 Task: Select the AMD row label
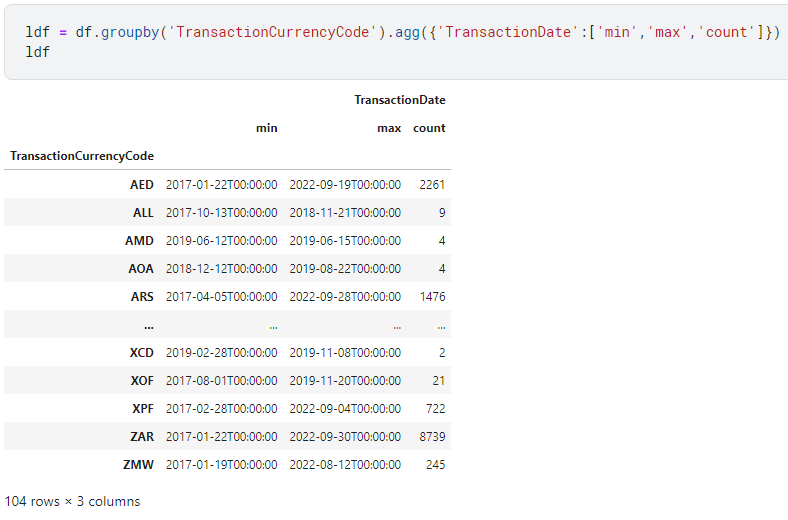pos(139,241)
